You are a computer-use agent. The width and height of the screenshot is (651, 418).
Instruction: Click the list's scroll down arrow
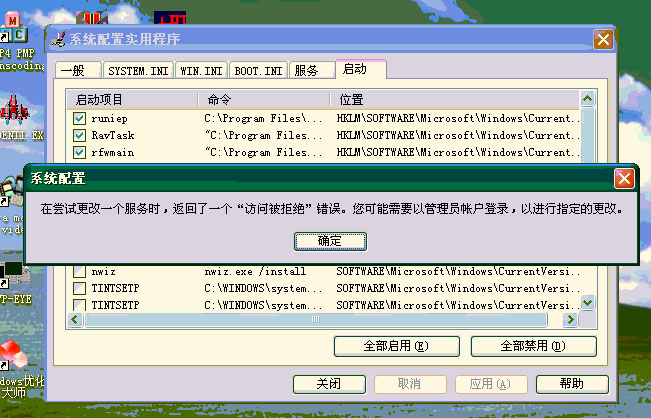click(x=587, y=302)
